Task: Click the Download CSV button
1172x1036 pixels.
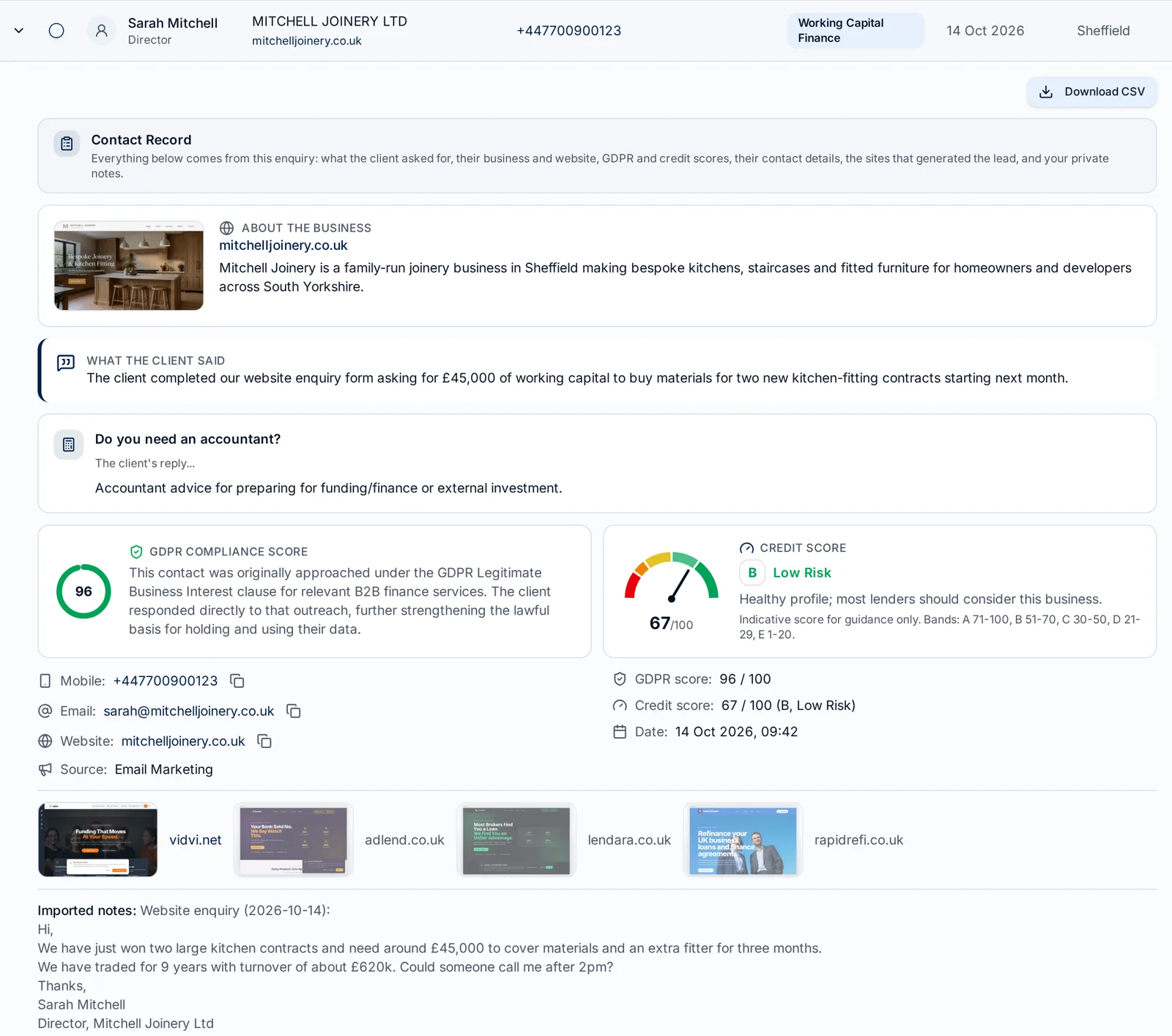Action: pos(1091,92)
